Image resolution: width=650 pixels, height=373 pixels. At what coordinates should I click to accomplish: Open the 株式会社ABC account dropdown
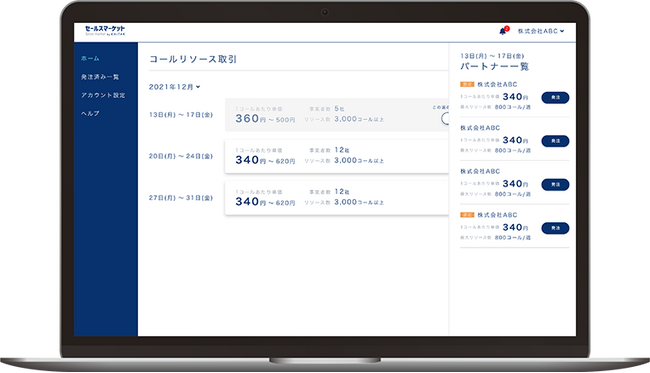coord(541,31)
